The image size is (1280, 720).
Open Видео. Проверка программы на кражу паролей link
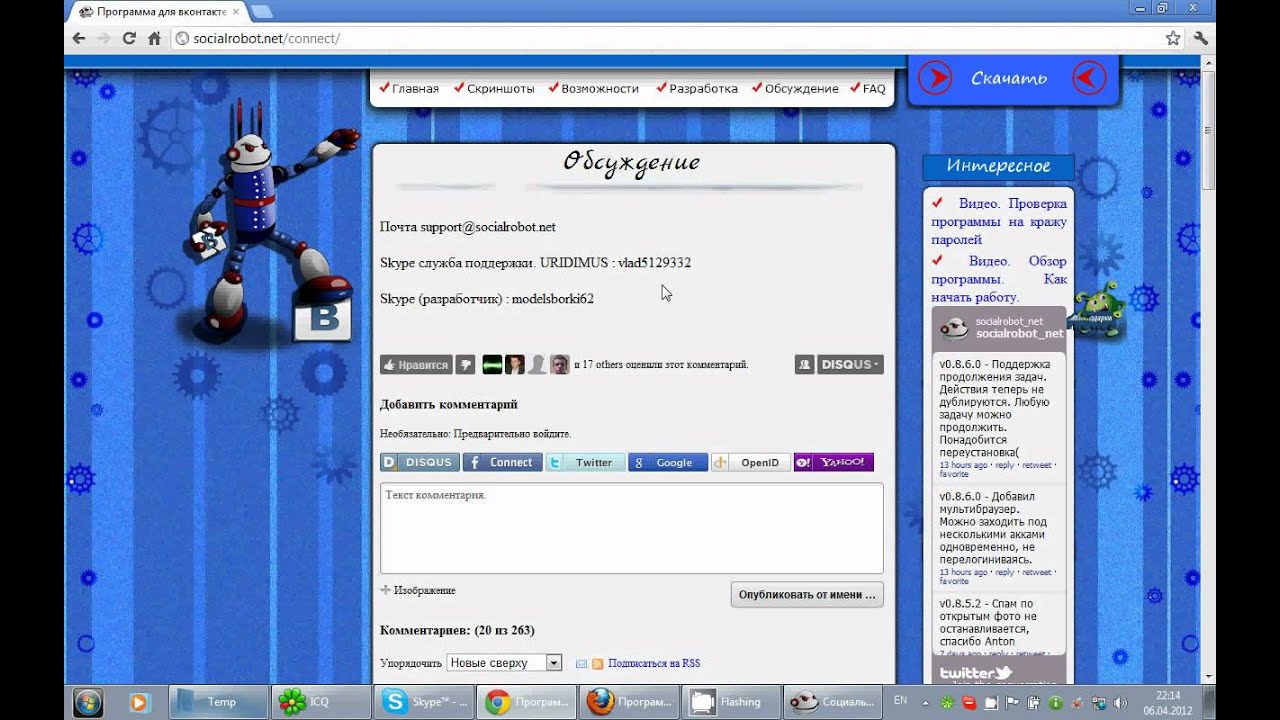point(999,221)
